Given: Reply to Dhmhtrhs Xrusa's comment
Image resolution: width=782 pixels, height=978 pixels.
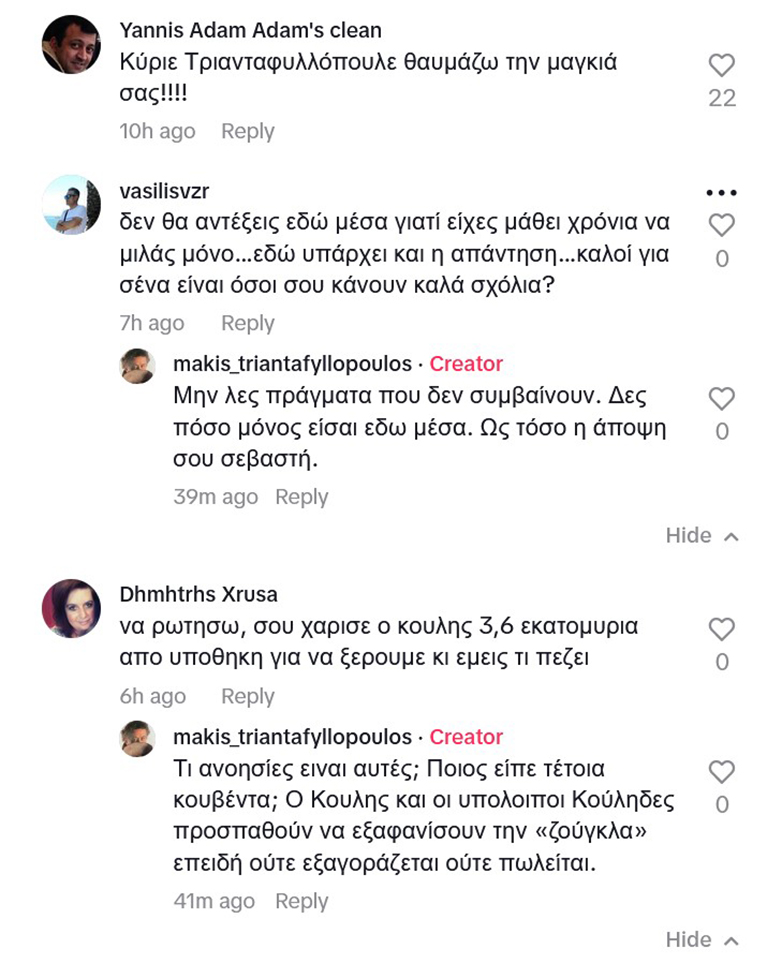Looking at the screenshot, I should coord(247,697).
